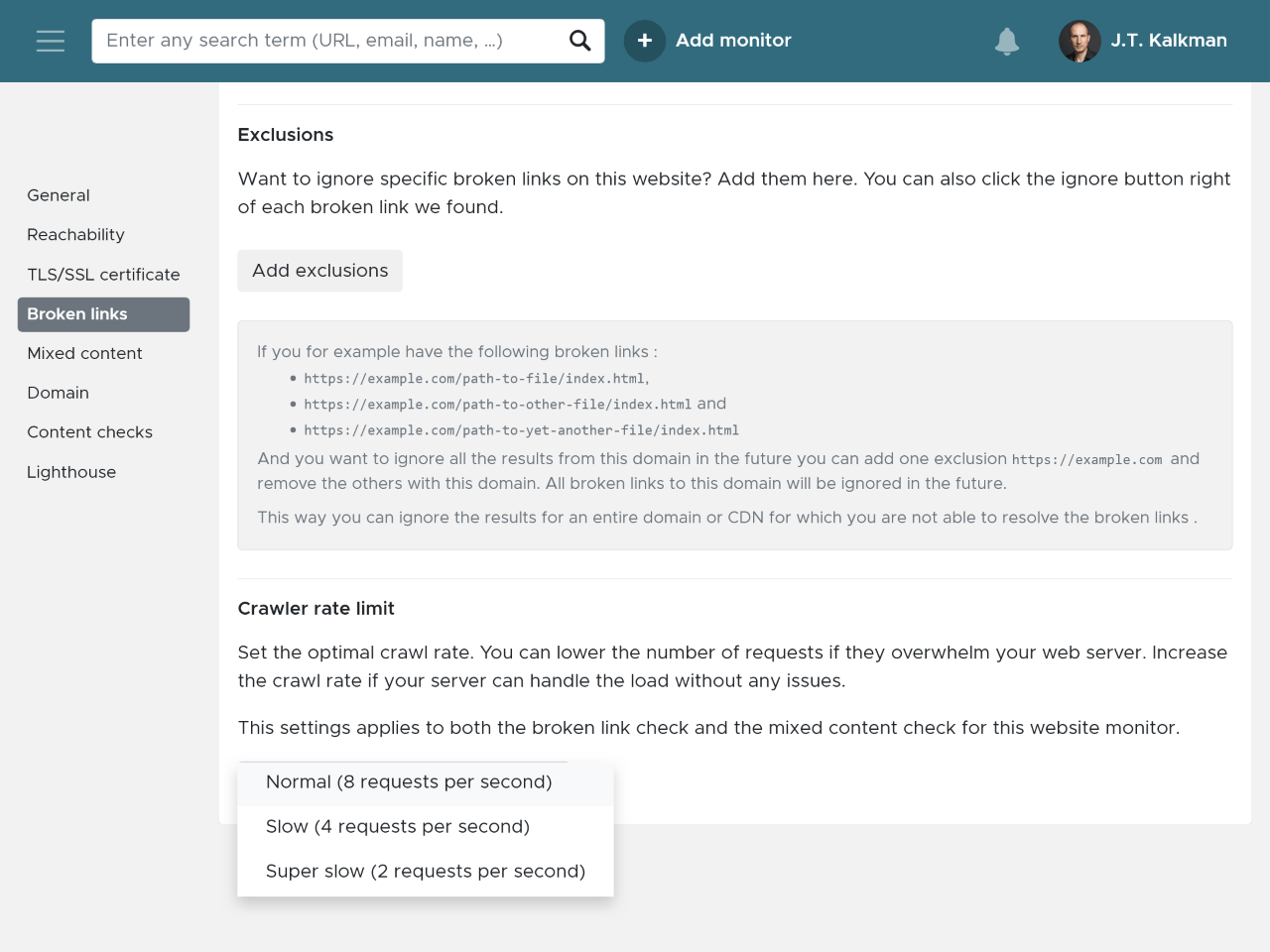Open the J.T. Kalkman account name
The height and width of the screenshot is (952, 1270).
[x=1169, y=41]
